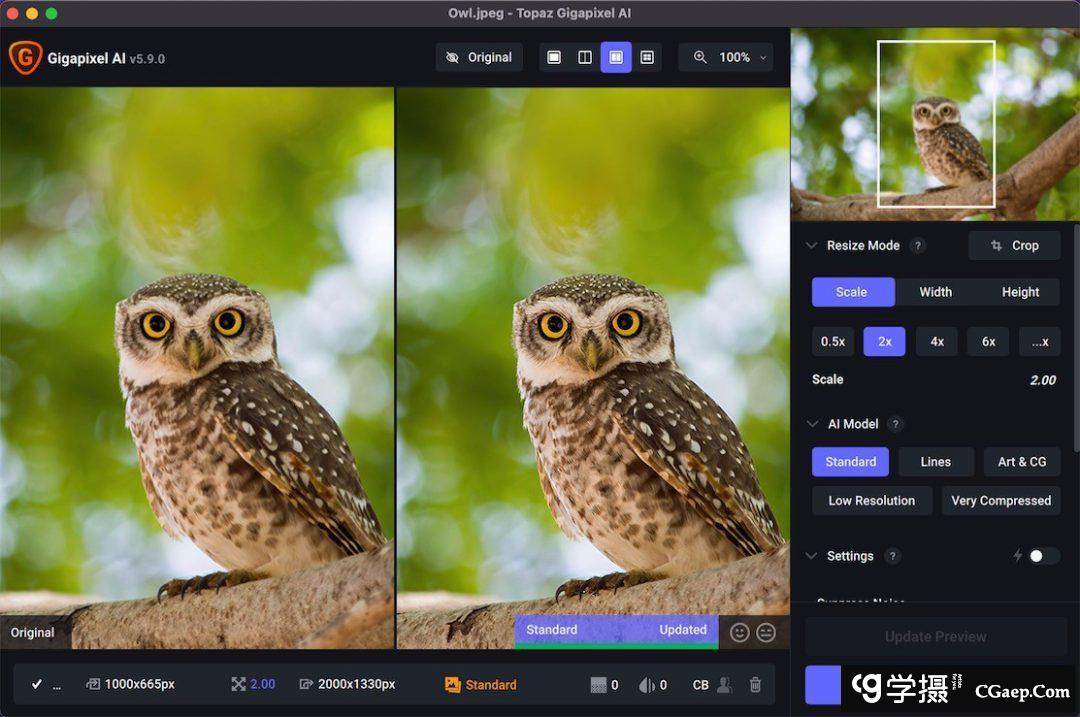Switch to single image view layout
Image resolution: width=1080 pixels, height=717 pixels.
point(554,58)
